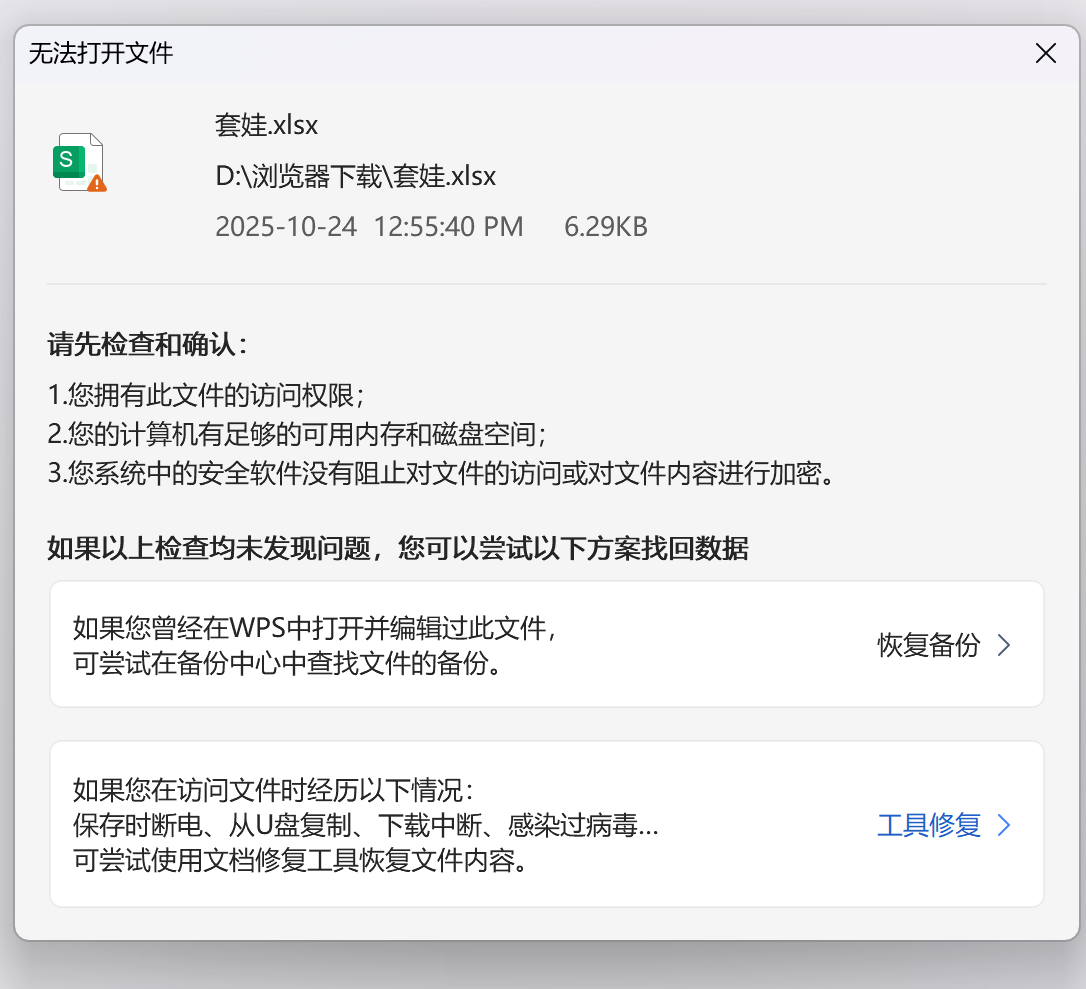Screen dimensions: 1086x989
Task: Close the 无法打开文件 dialog
Action: click(1045, 53)
